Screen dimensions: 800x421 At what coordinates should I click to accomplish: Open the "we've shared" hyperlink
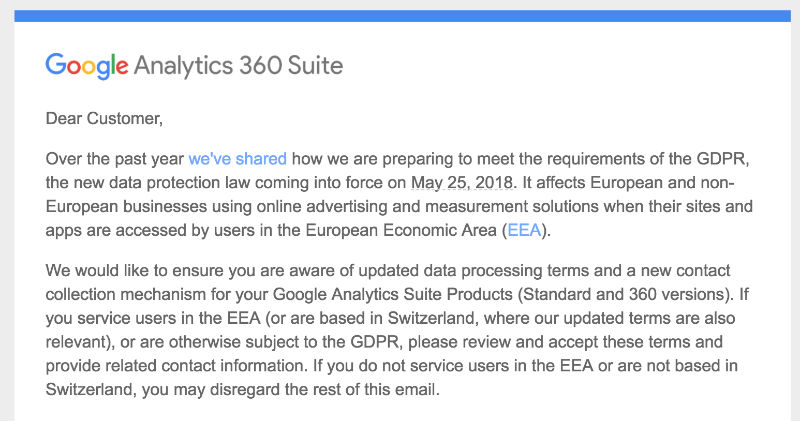click(x=237, y=159)
